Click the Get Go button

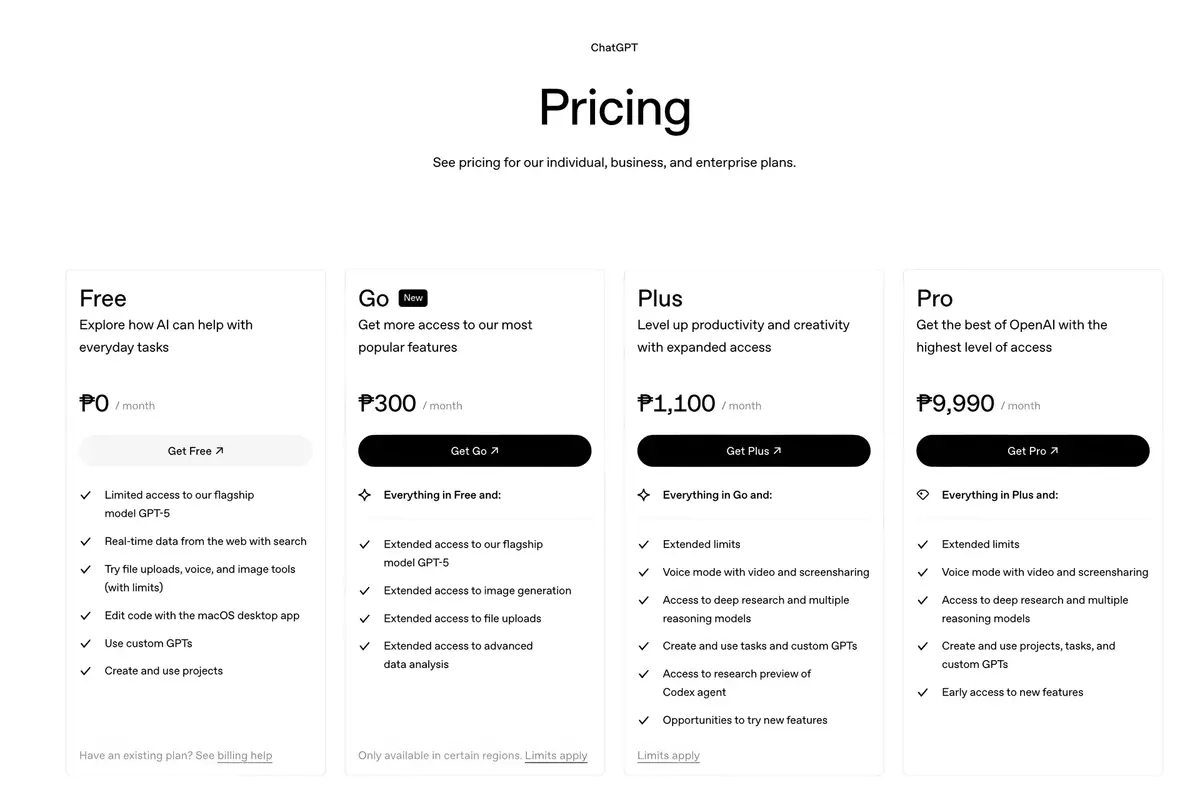tap(474, 450)
